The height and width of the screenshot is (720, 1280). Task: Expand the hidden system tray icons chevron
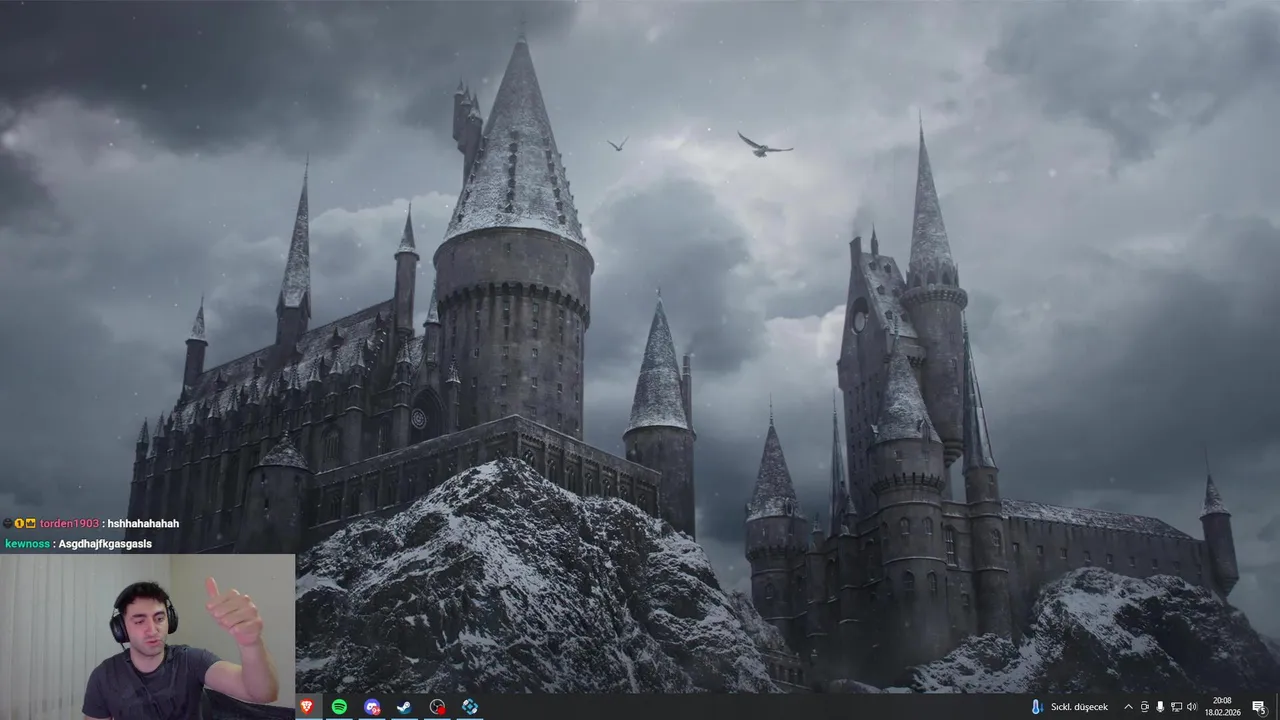pos(1128,707)
